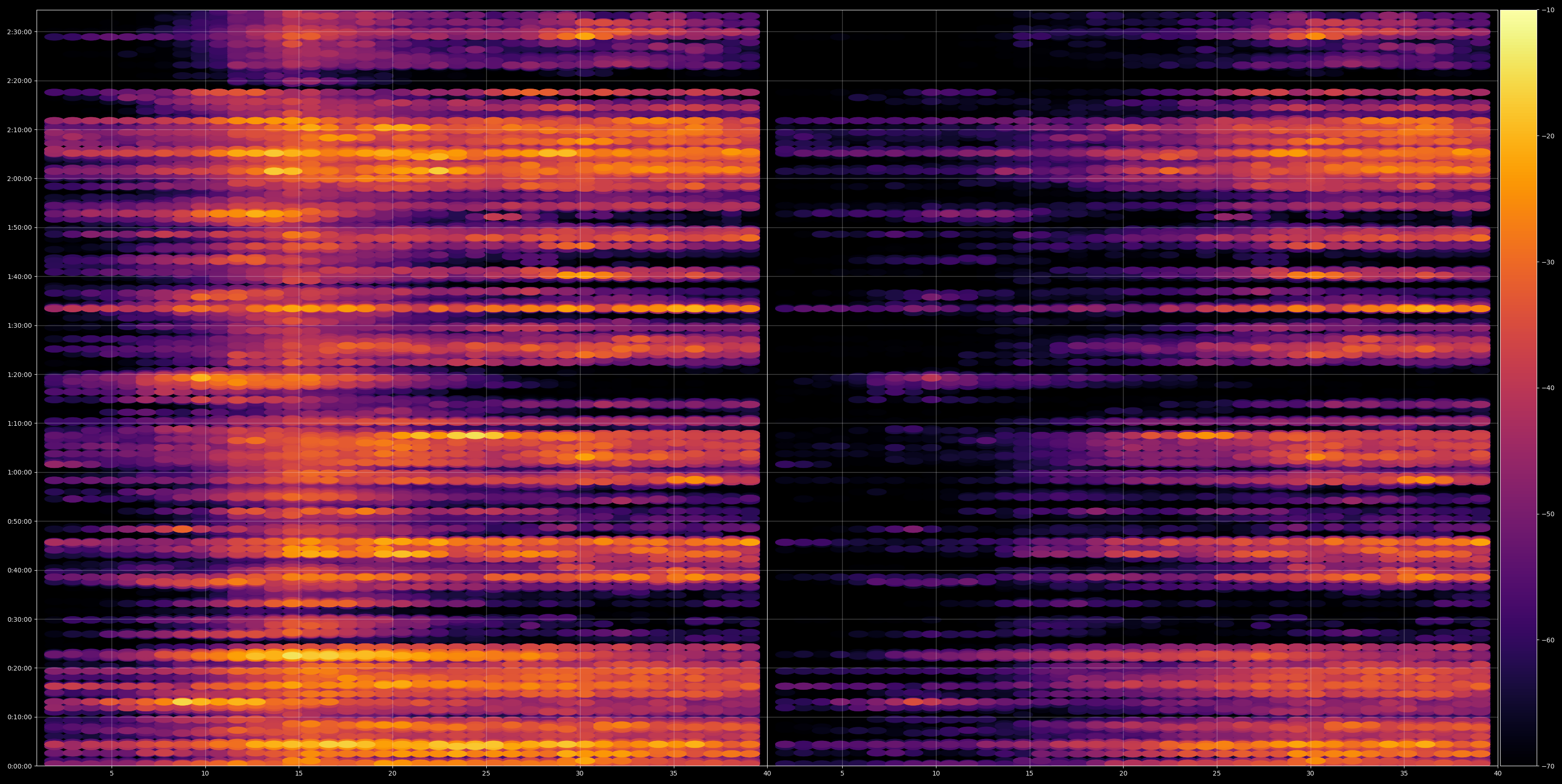This screenshot has height=784, width=1562.
Task: Click the −40 colorbar tick label
Action: (x=1548, y=388)
